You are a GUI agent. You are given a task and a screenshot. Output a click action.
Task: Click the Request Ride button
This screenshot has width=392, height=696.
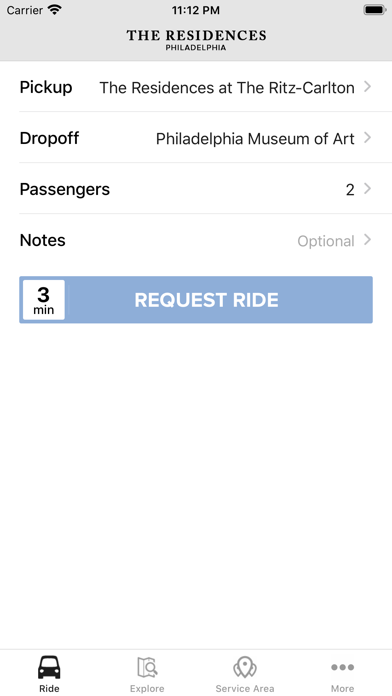click(x=196, y=300)
